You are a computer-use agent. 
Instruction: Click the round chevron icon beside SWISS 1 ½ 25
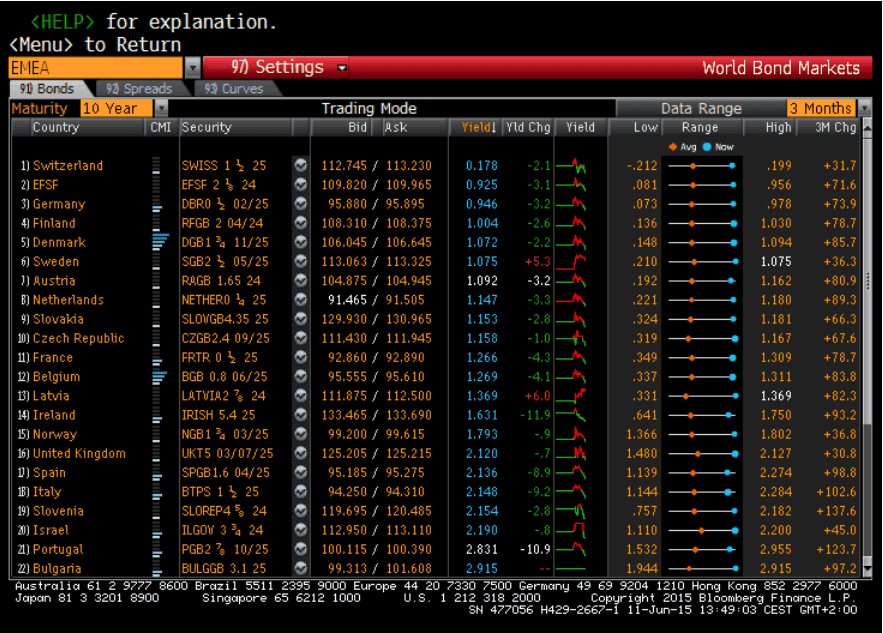pos(300,166)
